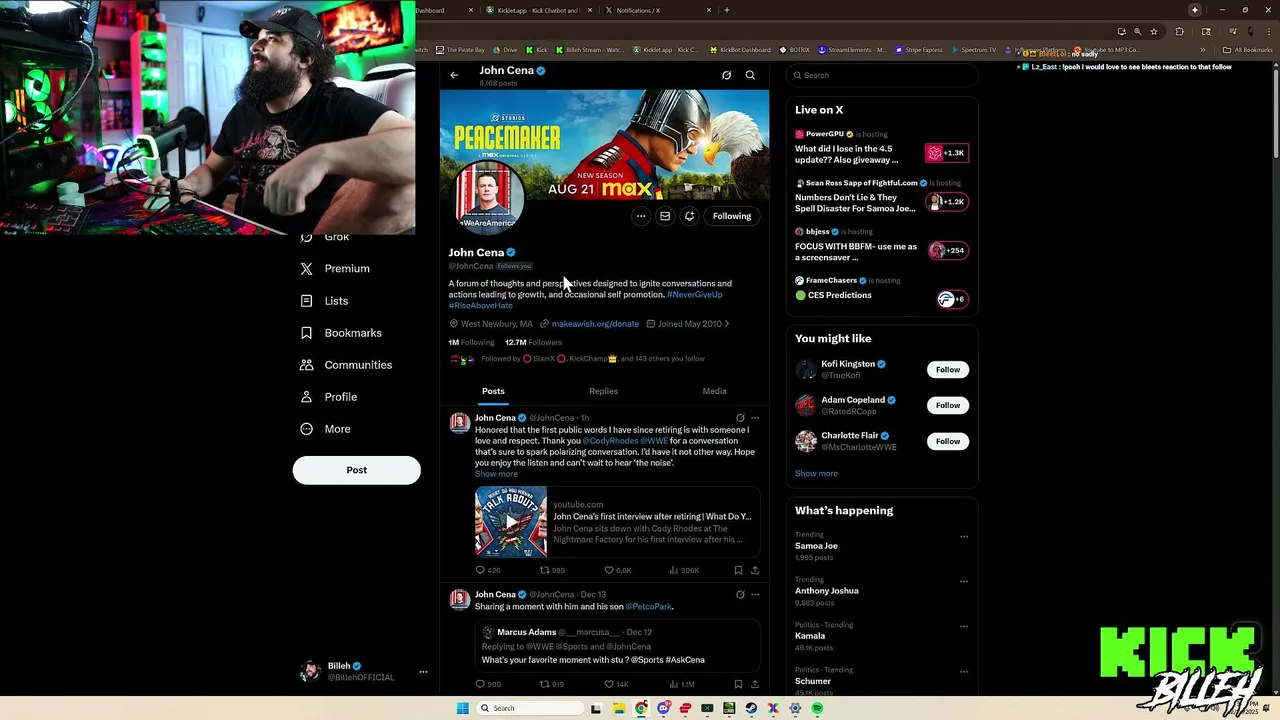Image resolution: width=1280 pixels, height=720 pixels.
Task: Follow Kofi Kingston
Action: pos(948,370)
